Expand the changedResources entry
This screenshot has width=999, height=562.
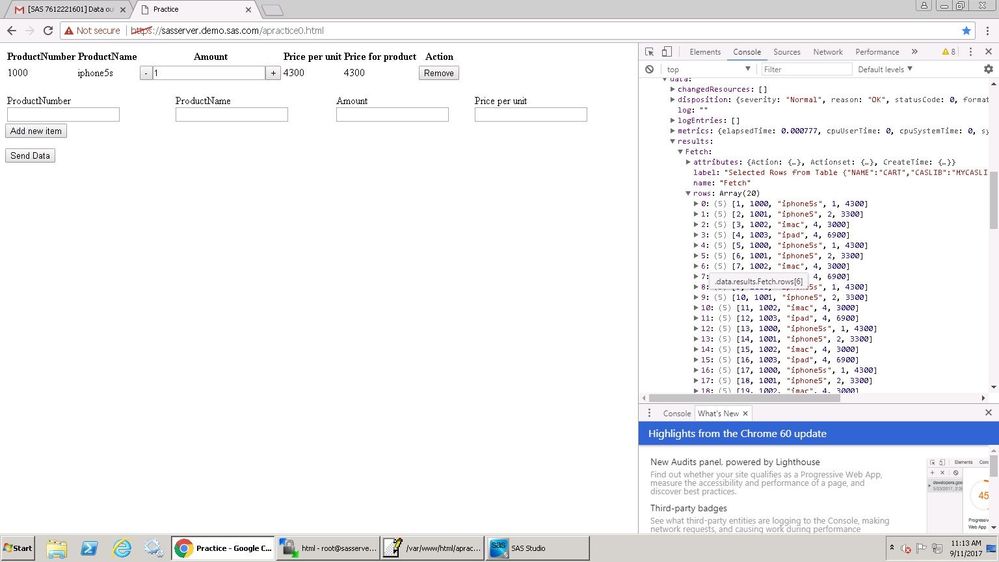pyautogui.click(x=672, y=89)
